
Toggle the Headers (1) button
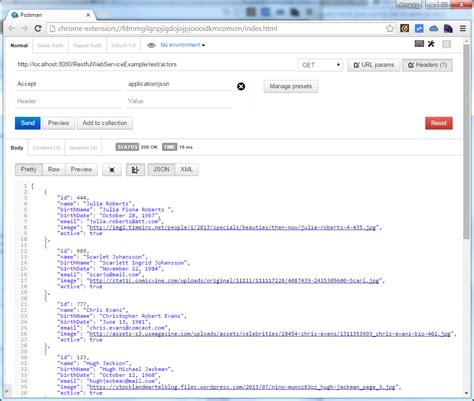[x=427, y=65]
